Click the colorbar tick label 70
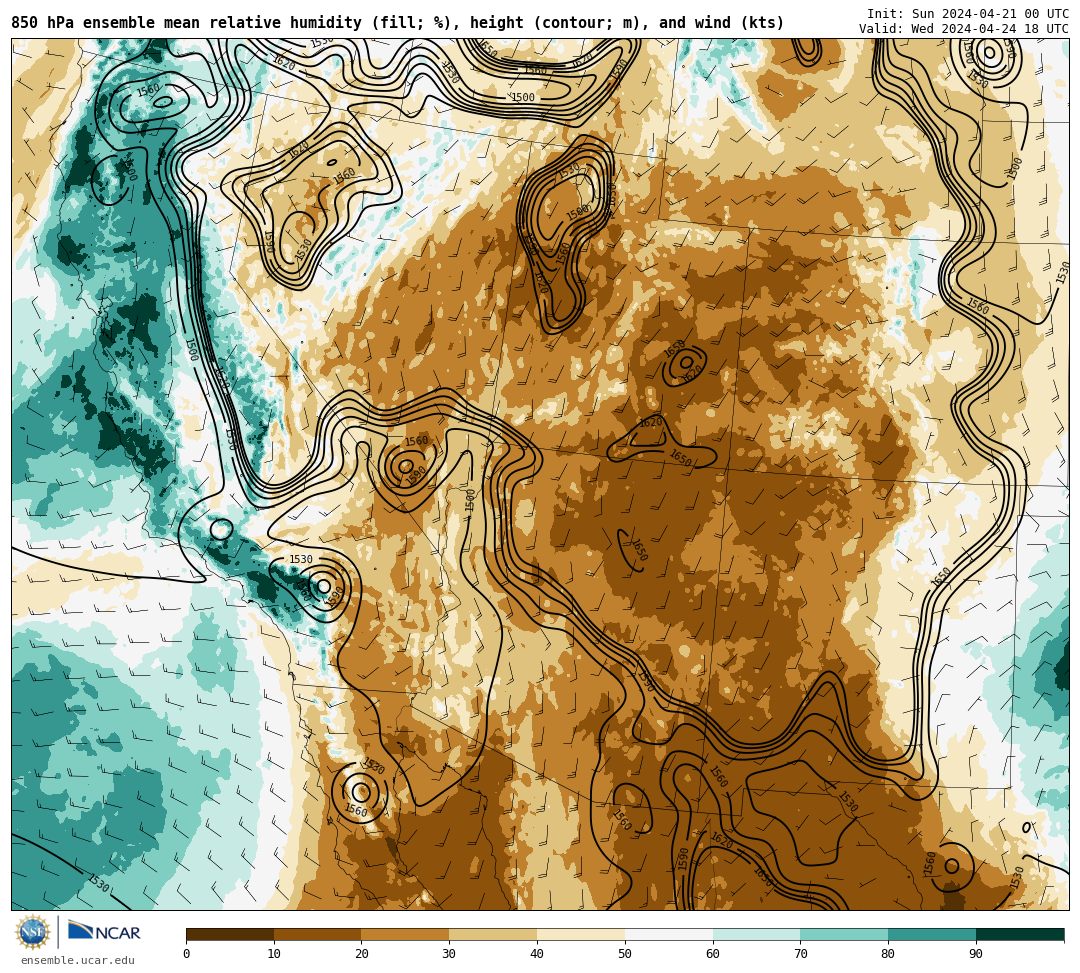Image resolution: width=1080 pixels, height=973 pixels. click(800, 954)
